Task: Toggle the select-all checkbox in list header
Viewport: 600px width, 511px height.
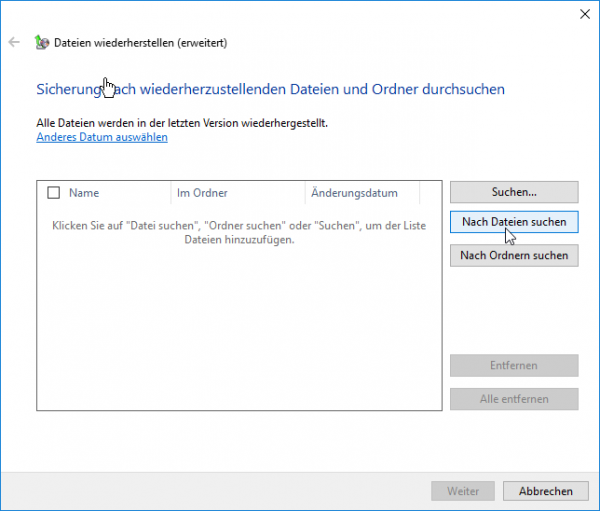Action: (54, 193)
